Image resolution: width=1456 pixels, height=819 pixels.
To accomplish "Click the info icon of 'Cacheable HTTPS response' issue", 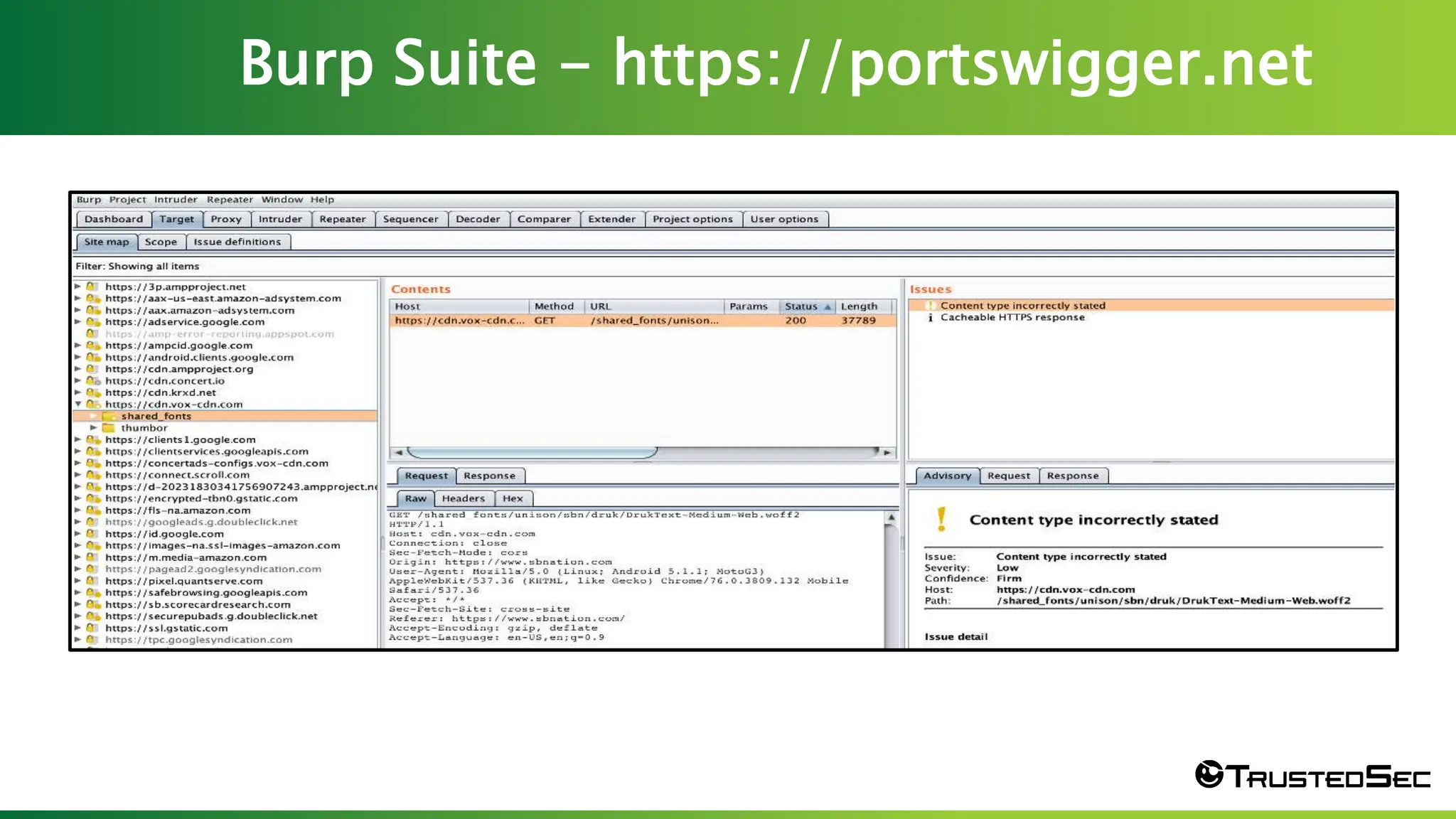I will point(930,318).
